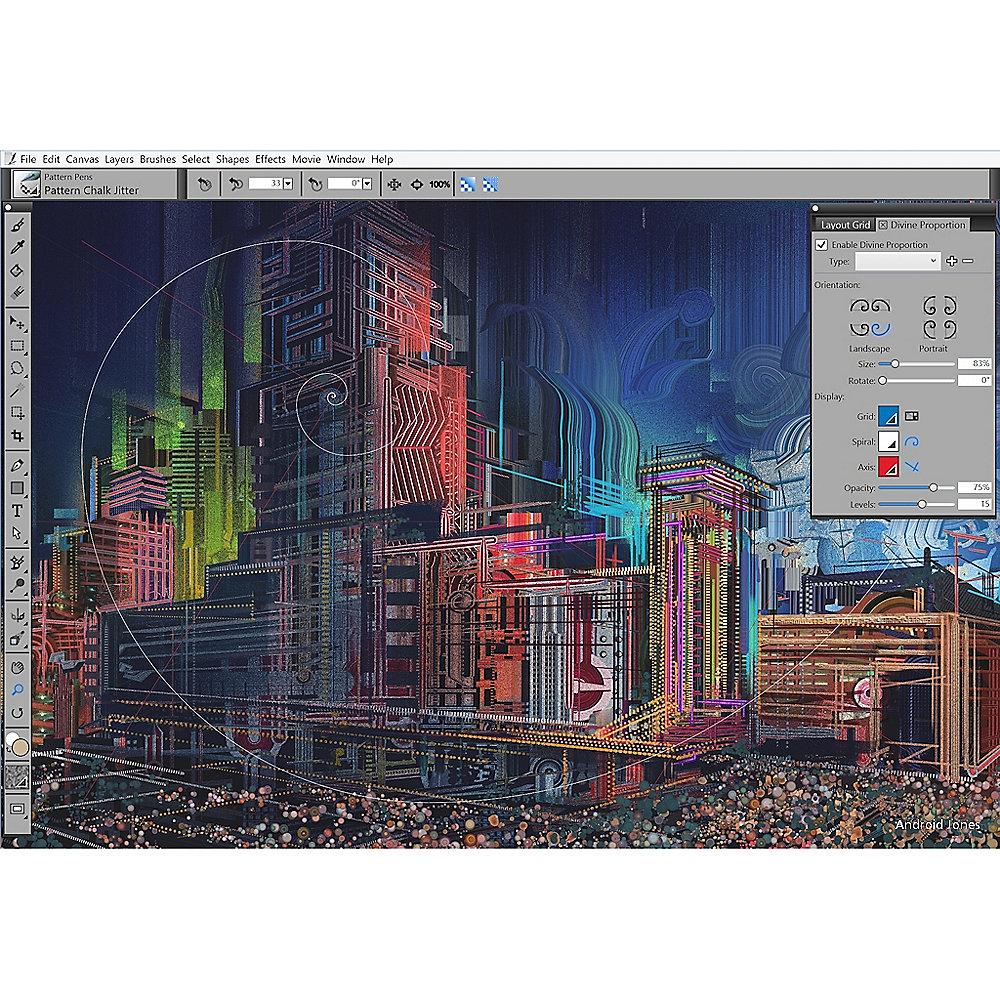Switch to the Layout Grid tab

(845, 225)
